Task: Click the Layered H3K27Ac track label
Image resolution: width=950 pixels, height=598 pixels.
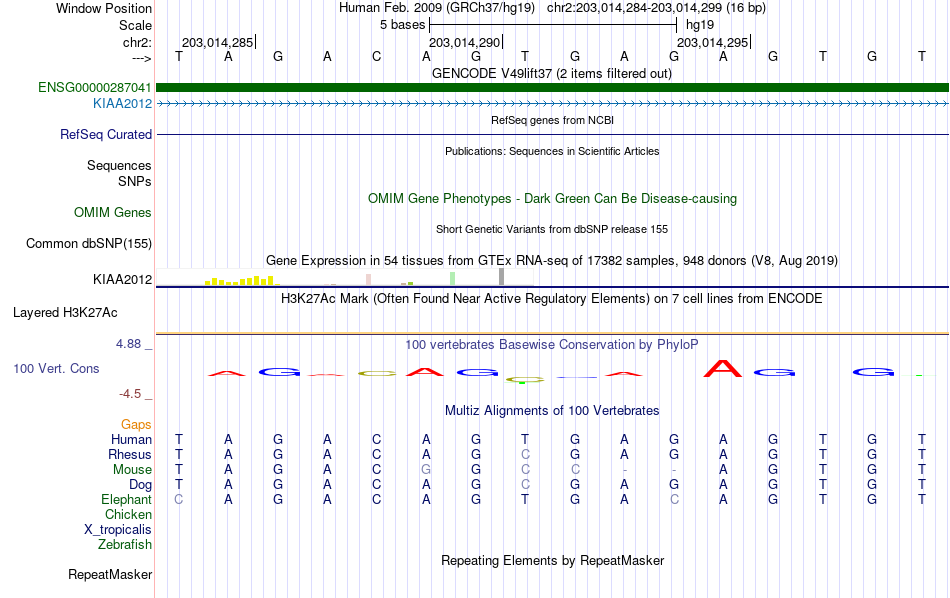Action: pyautogui.click(x=65, y=313)
